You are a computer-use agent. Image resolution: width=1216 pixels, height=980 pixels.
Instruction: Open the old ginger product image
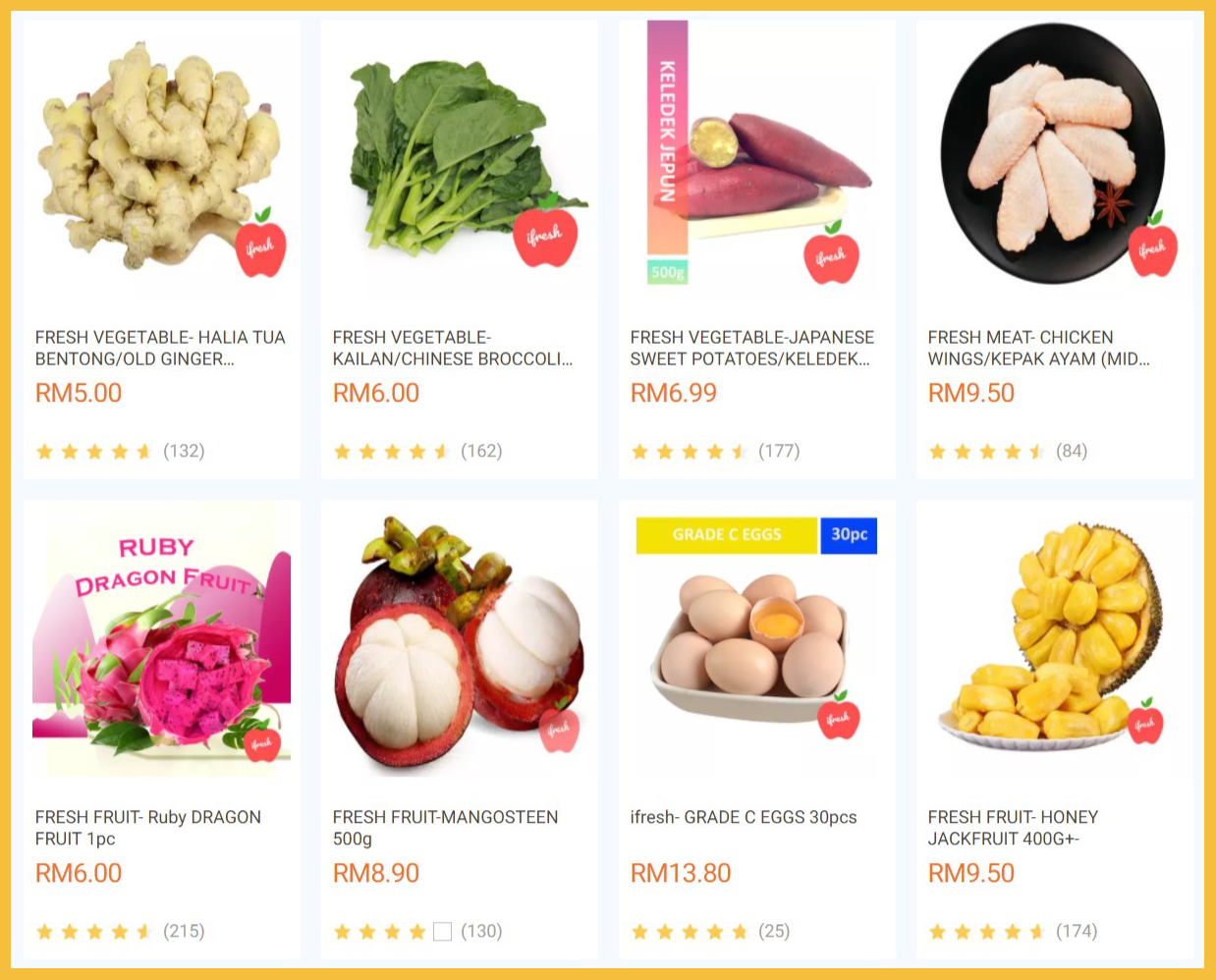click(162, 159)
